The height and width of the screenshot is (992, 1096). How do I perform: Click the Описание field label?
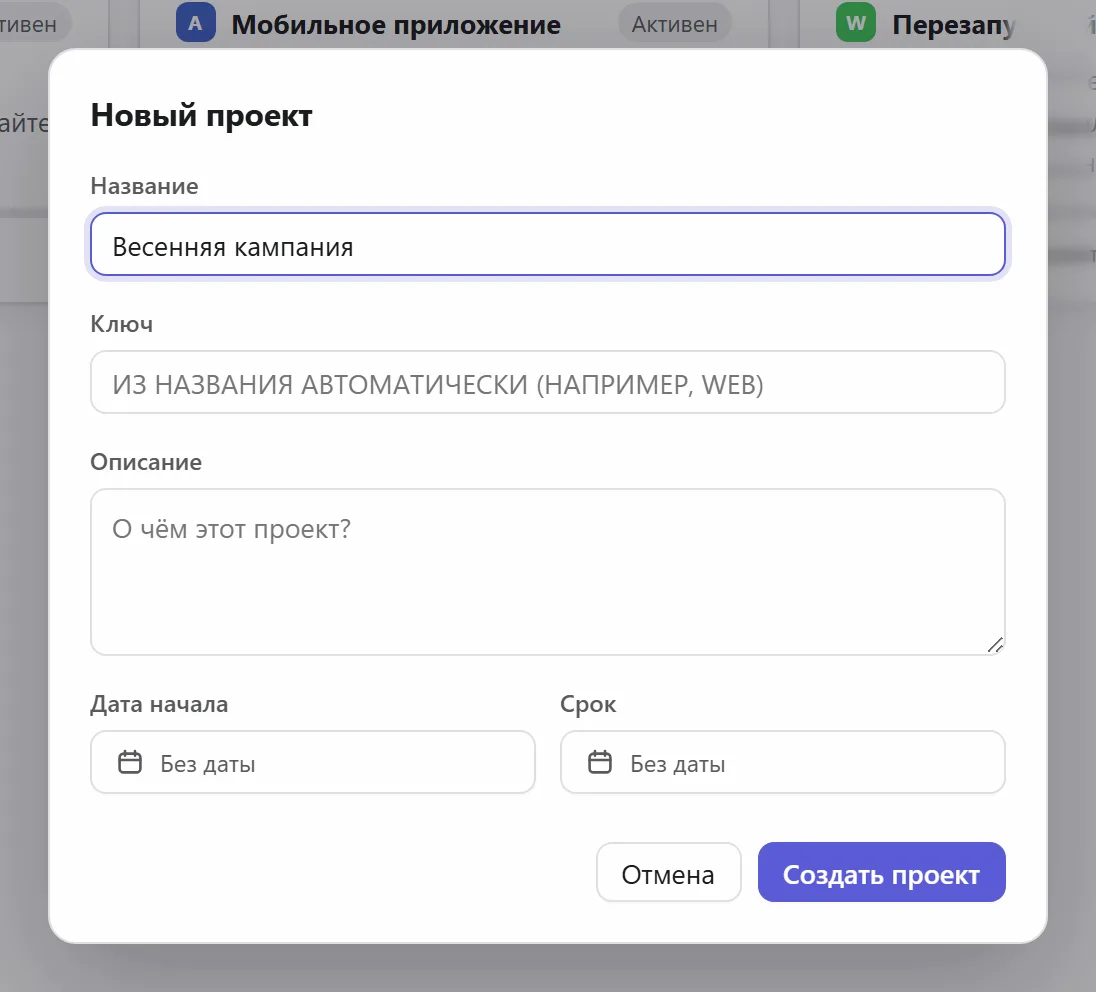[146, 462]
